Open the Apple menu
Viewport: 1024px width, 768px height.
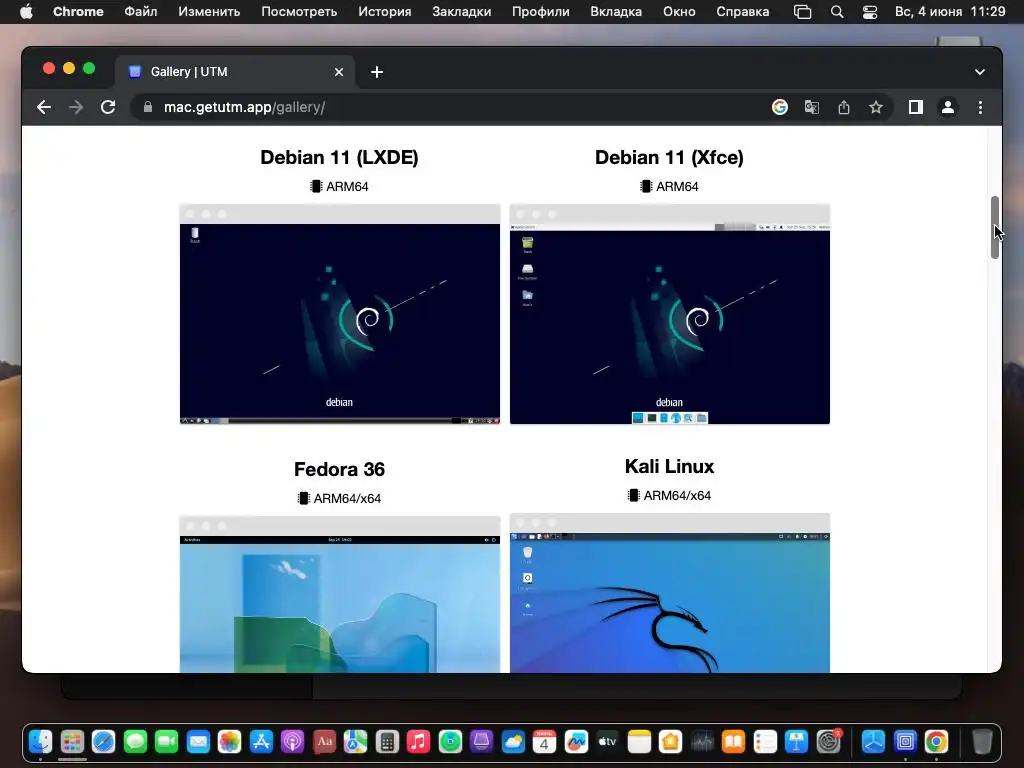[26, 12]
